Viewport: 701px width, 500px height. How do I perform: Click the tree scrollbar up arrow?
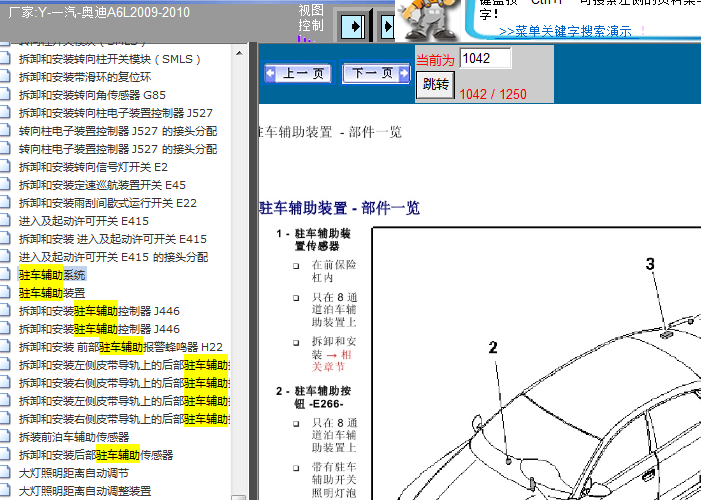click(239, 53)
